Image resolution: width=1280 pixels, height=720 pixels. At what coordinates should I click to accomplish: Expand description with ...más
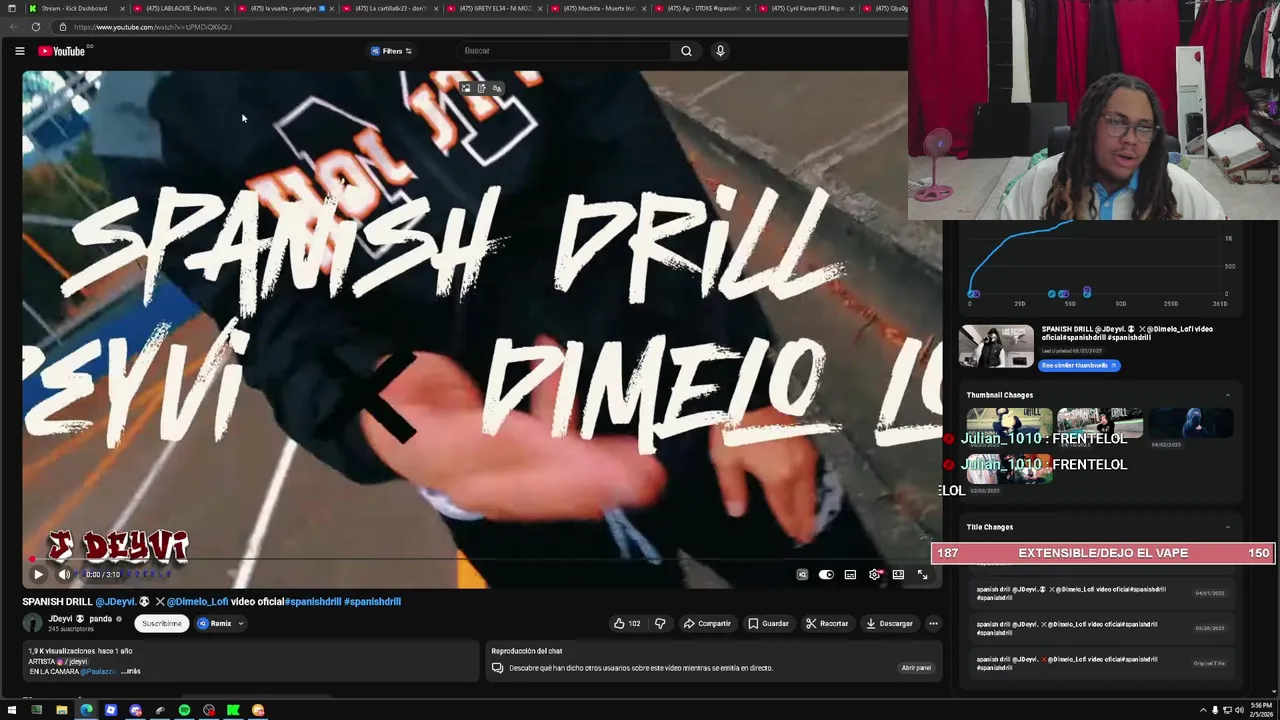click(131, 672)
